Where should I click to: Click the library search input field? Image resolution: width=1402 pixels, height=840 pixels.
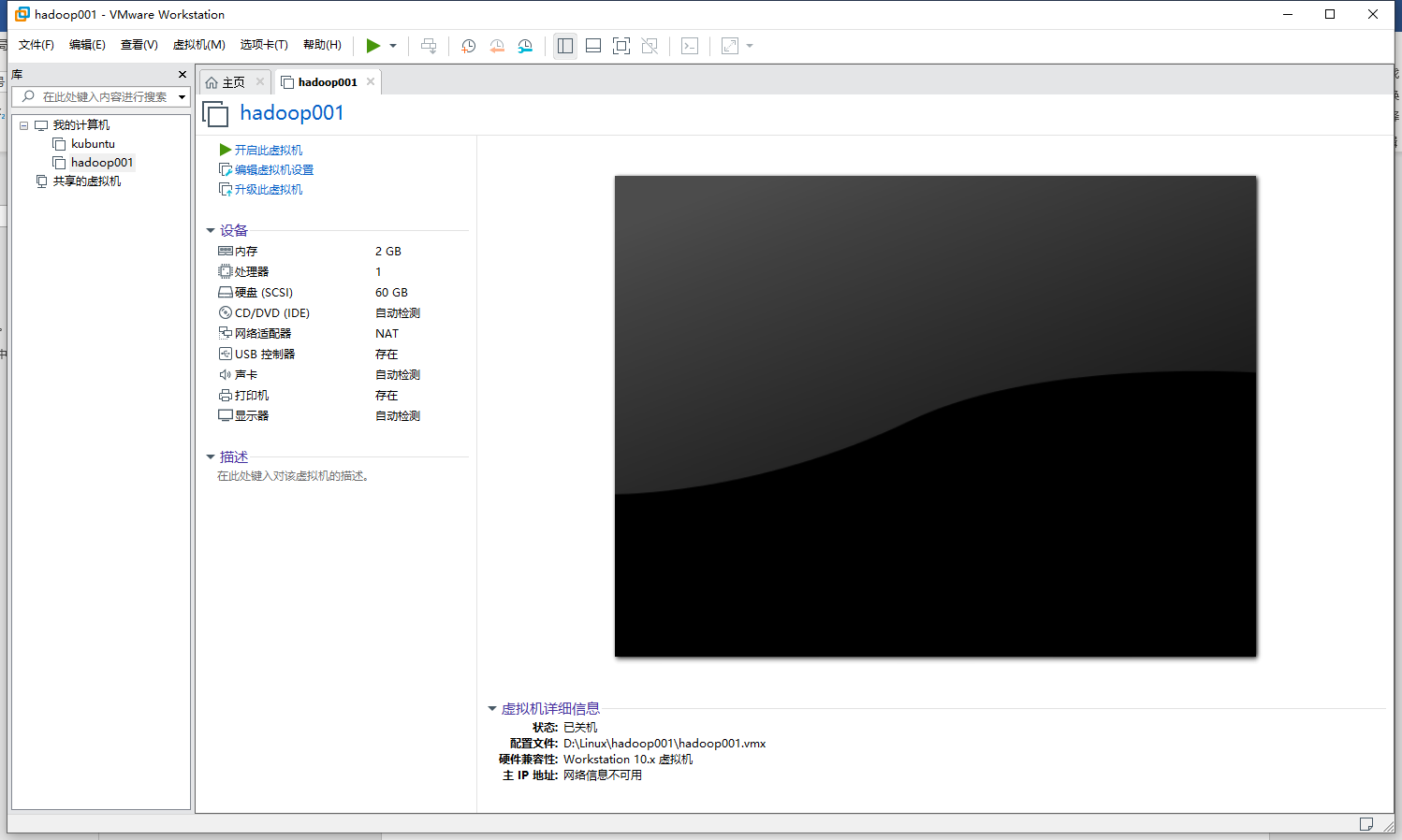click(x=105, y=96)
